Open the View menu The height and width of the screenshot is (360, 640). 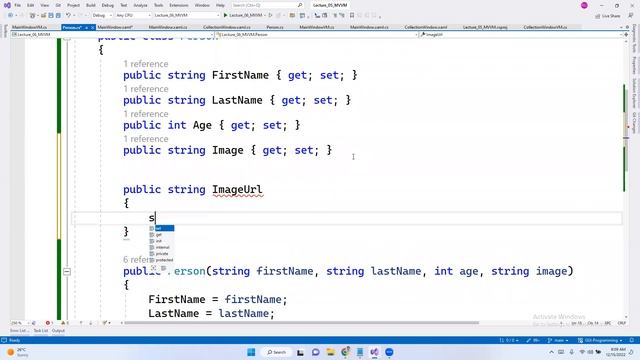45,5
